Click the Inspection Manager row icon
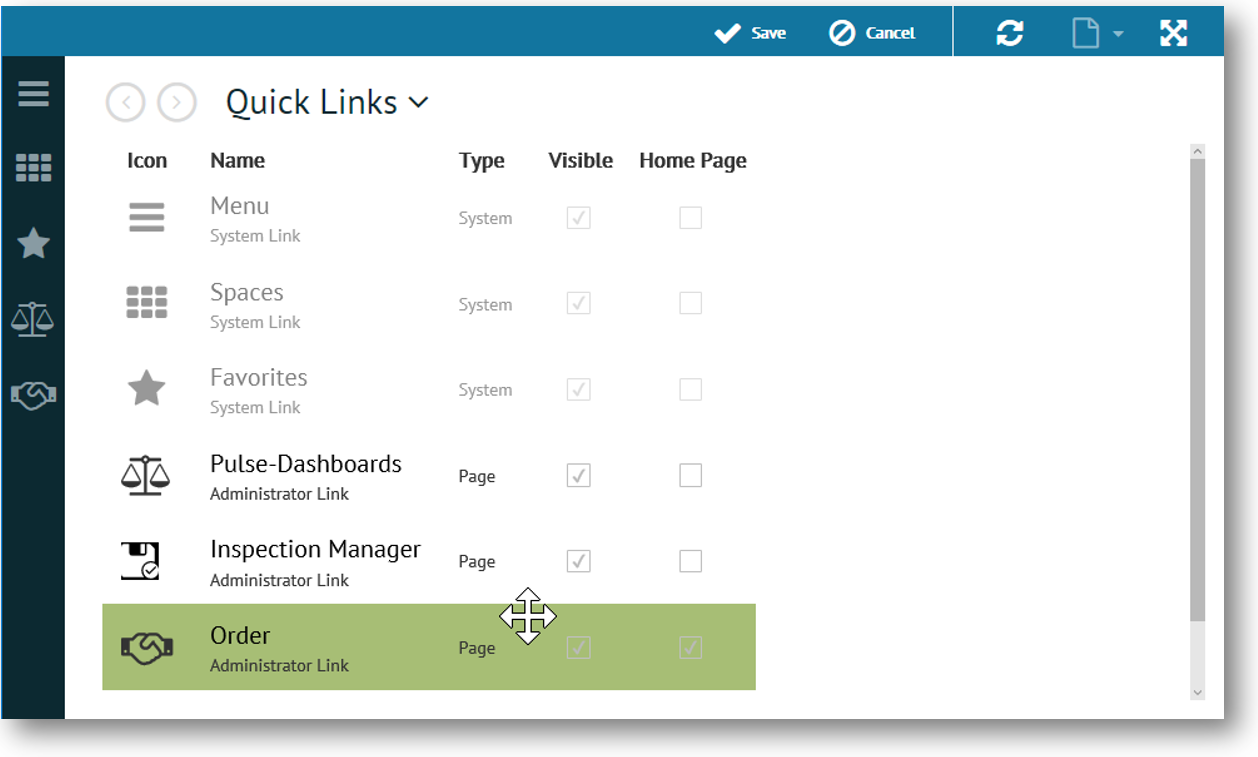 141,560
